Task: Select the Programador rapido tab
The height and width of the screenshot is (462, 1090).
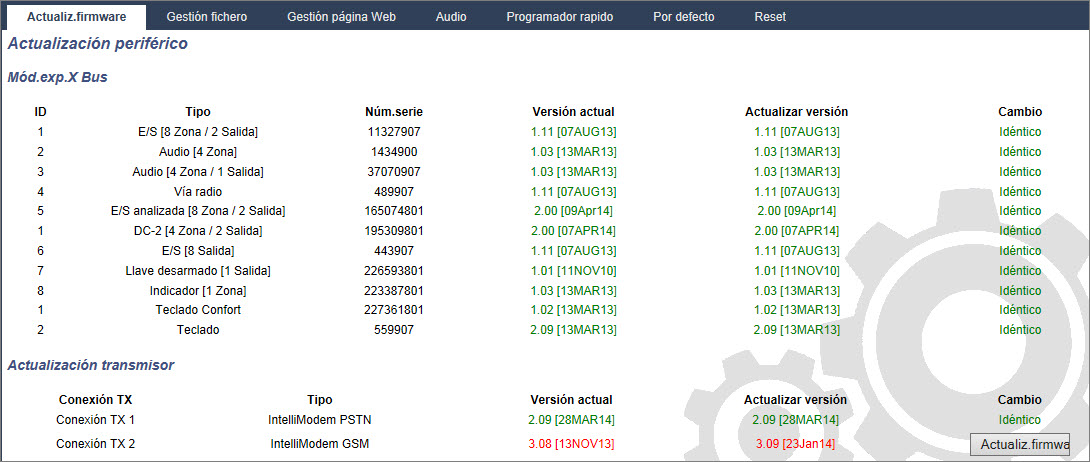Action: pos(560,17)
